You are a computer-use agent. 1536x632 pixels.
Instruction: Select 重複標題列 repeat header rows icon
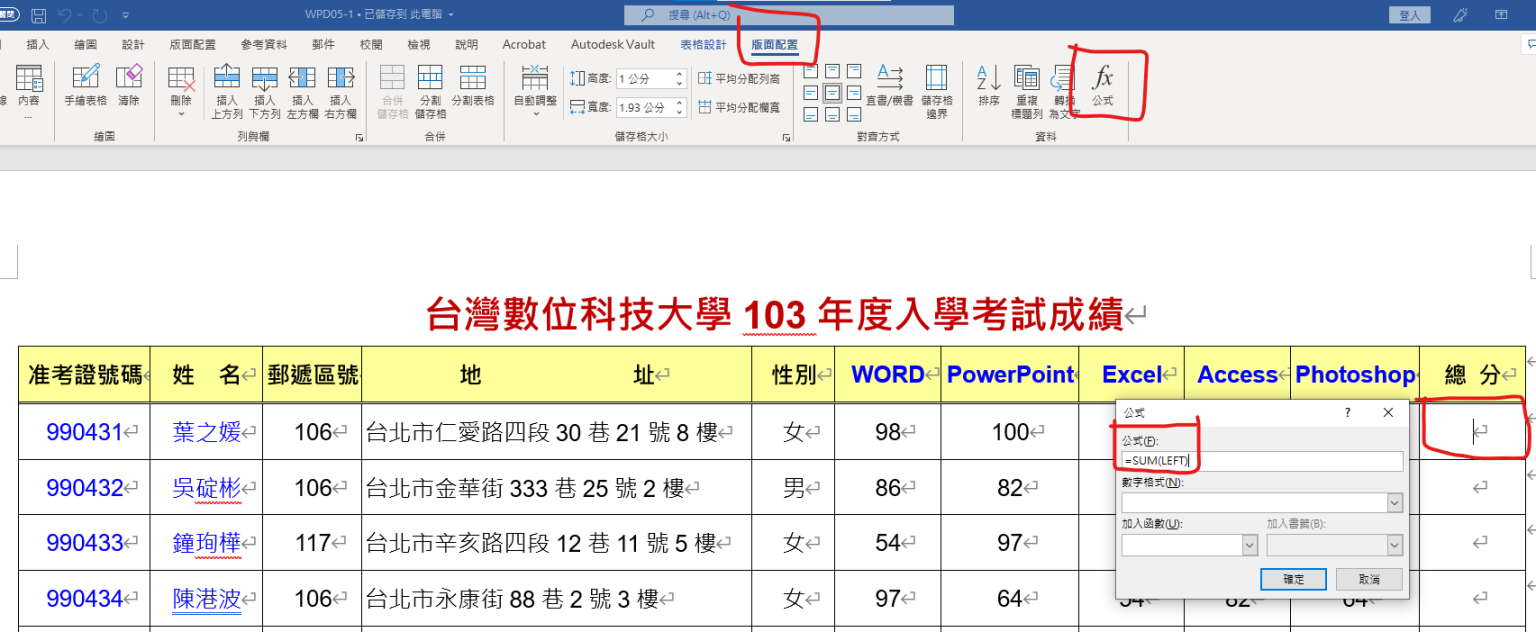click(1027, 90)
